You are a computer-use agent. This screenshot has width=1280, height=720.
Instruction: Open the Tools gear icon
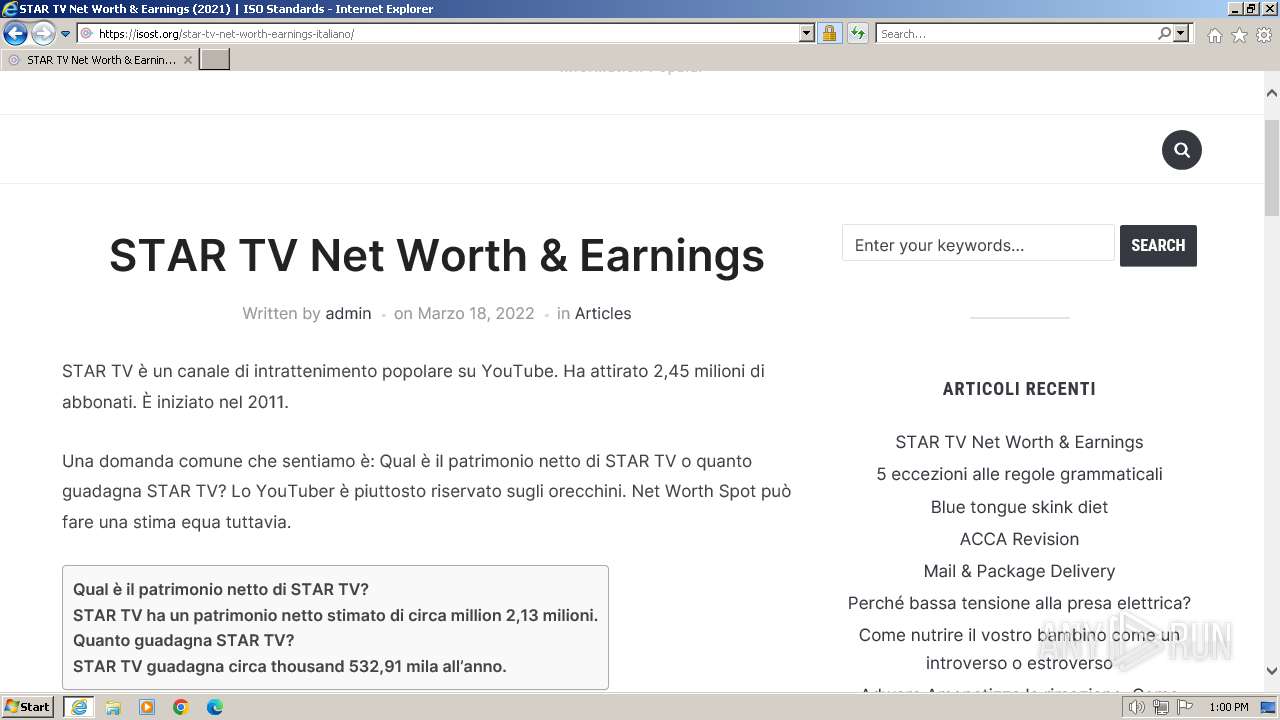(1264, 35)
